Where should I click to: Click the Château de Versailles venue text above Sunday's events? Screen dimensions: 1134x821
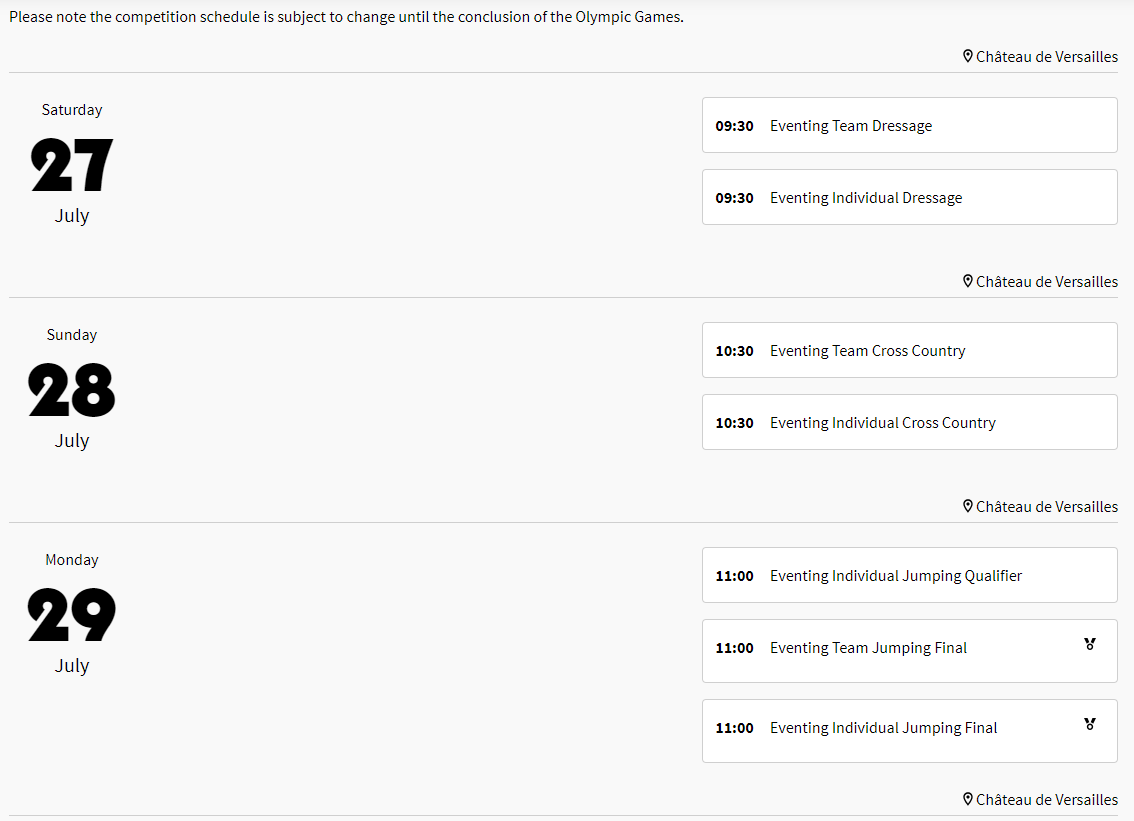click(x=1046, y=282)
